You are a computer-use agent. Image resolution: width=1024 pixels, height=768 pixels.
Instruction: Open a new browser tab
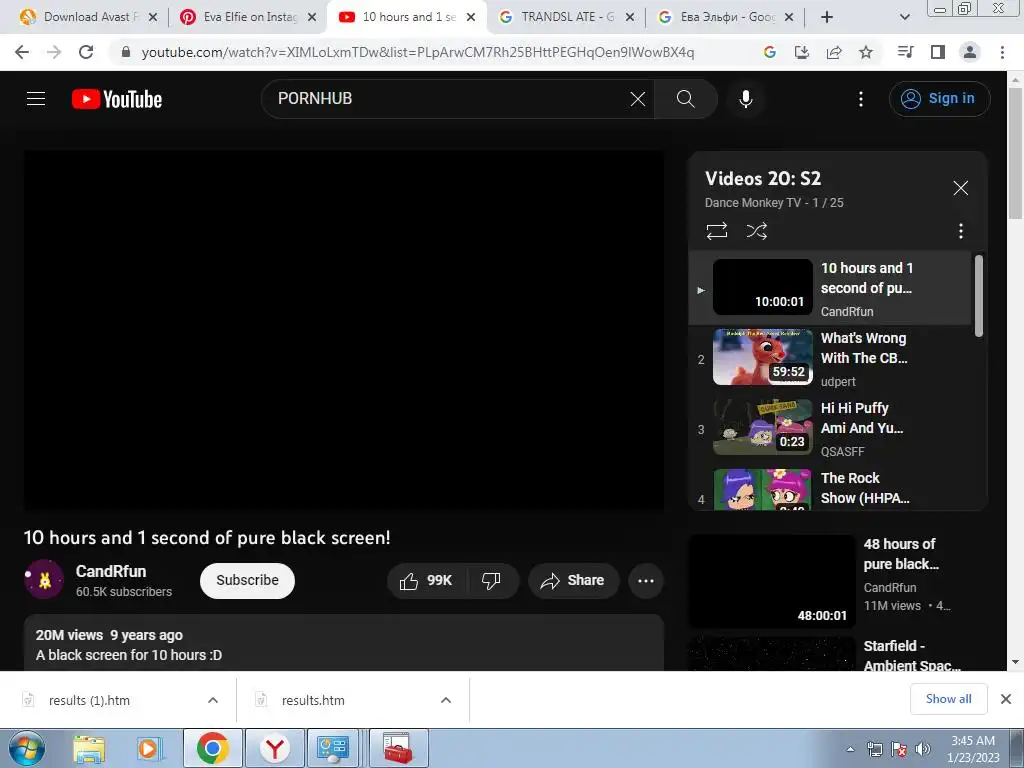click(x=827, y=17)
